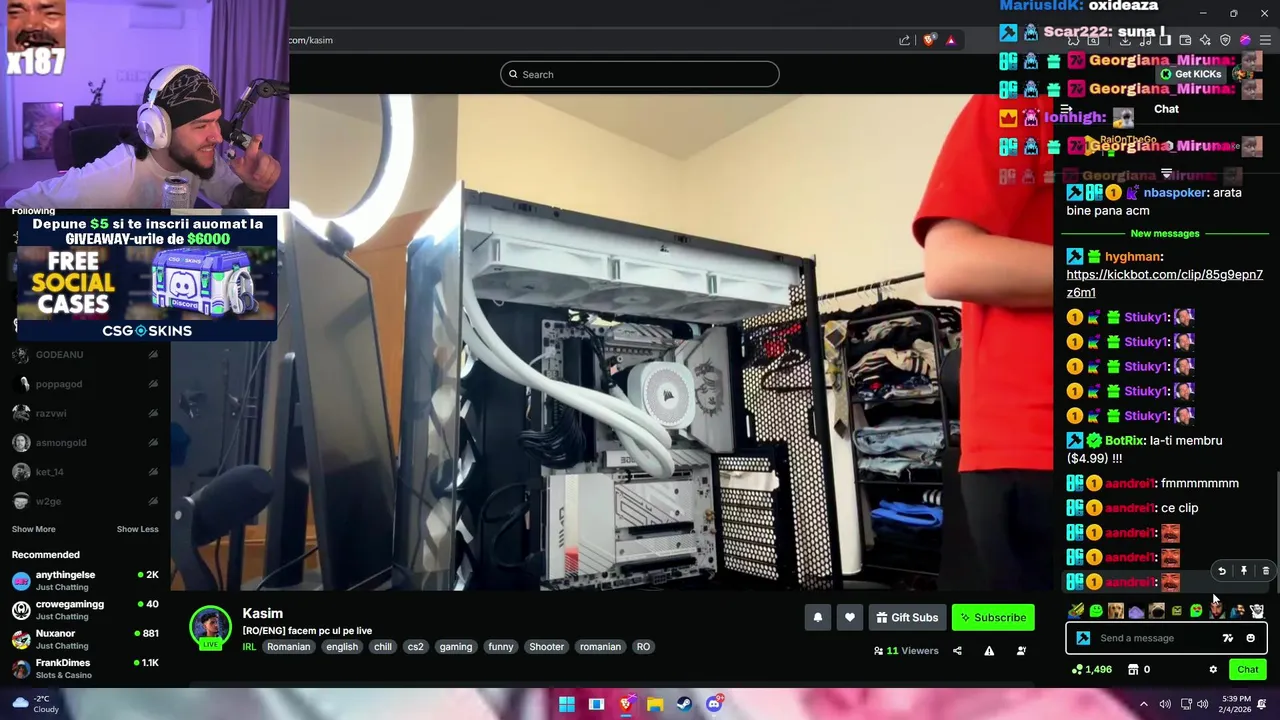Follow Kasim with the heart icon
Screen dimensions: 1280x720
click(x=850, y=617)
